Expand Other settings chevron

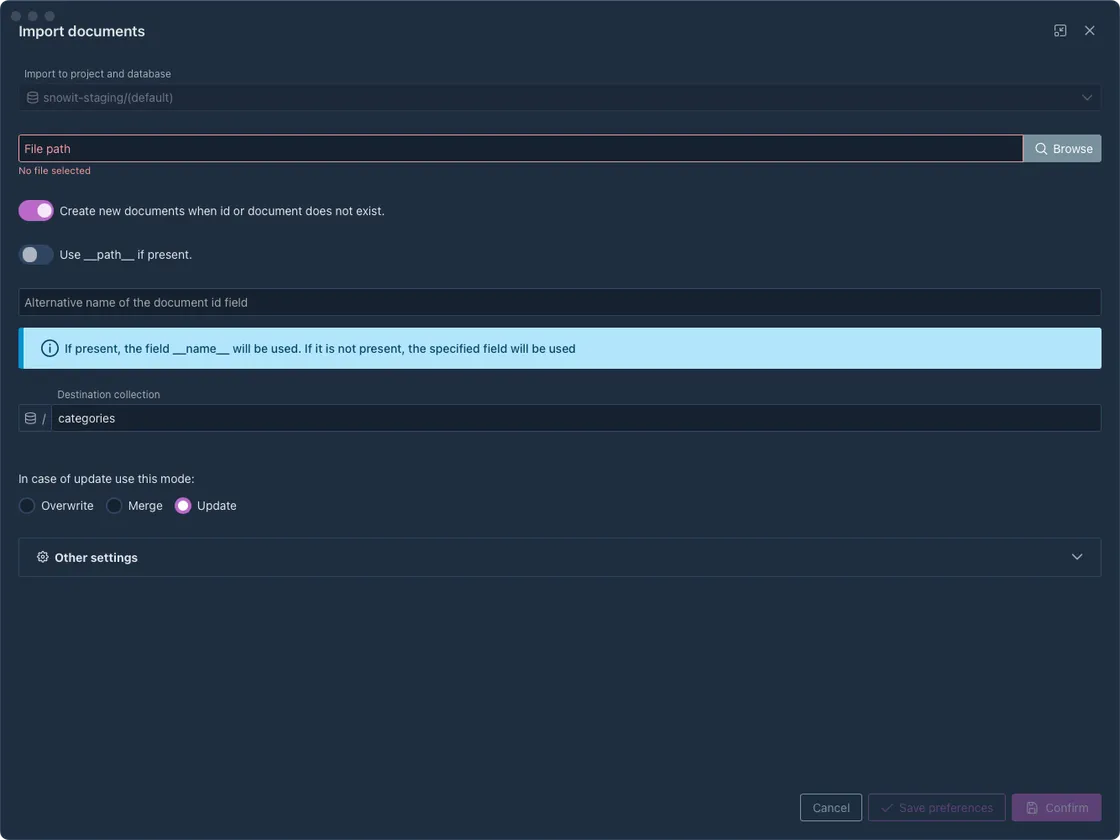click(x=1077, y=557)
